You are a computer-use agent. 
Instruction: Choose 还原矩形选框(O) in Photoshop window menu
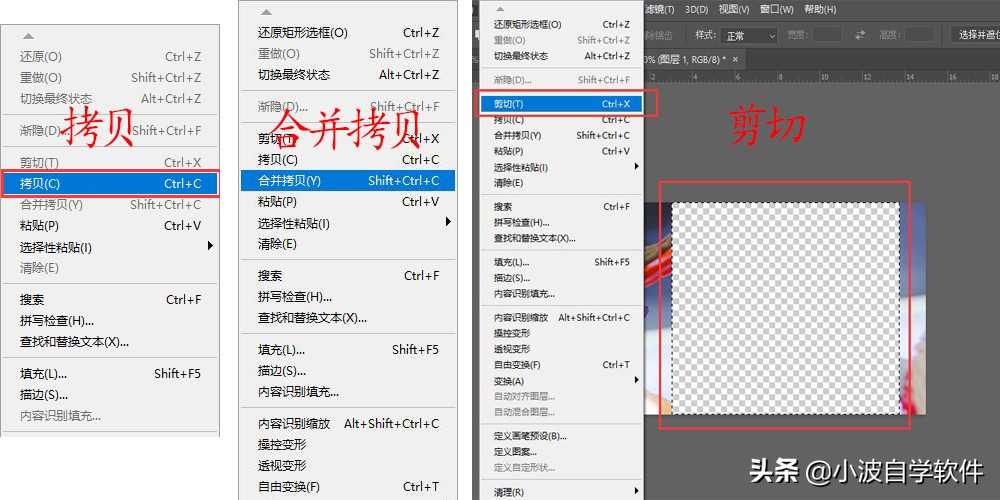tap(561, 24)
